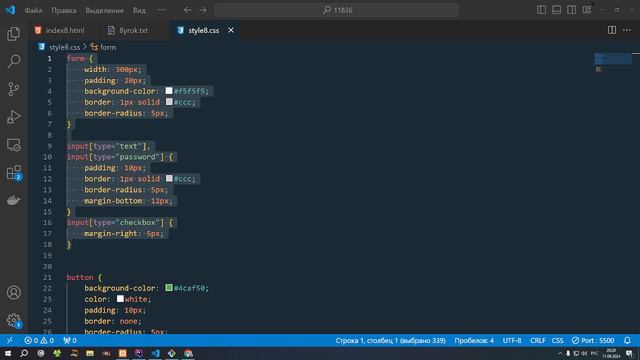Expand the hidden menus ellipsis in the menu bar

point(162,10)
